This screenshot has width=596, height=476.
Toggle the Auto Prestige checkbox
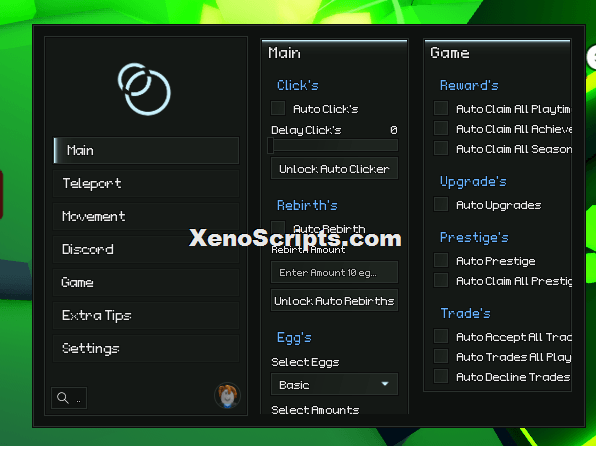pyautogui.click(x=441, y=260)
